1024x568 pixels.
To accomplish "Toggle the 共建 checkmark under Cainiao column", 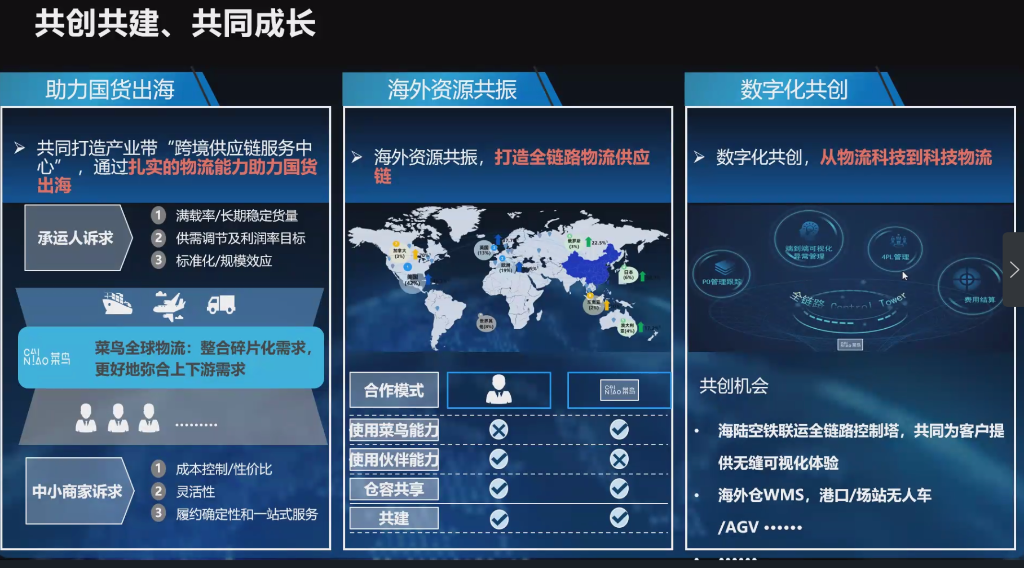I will 619,517.
